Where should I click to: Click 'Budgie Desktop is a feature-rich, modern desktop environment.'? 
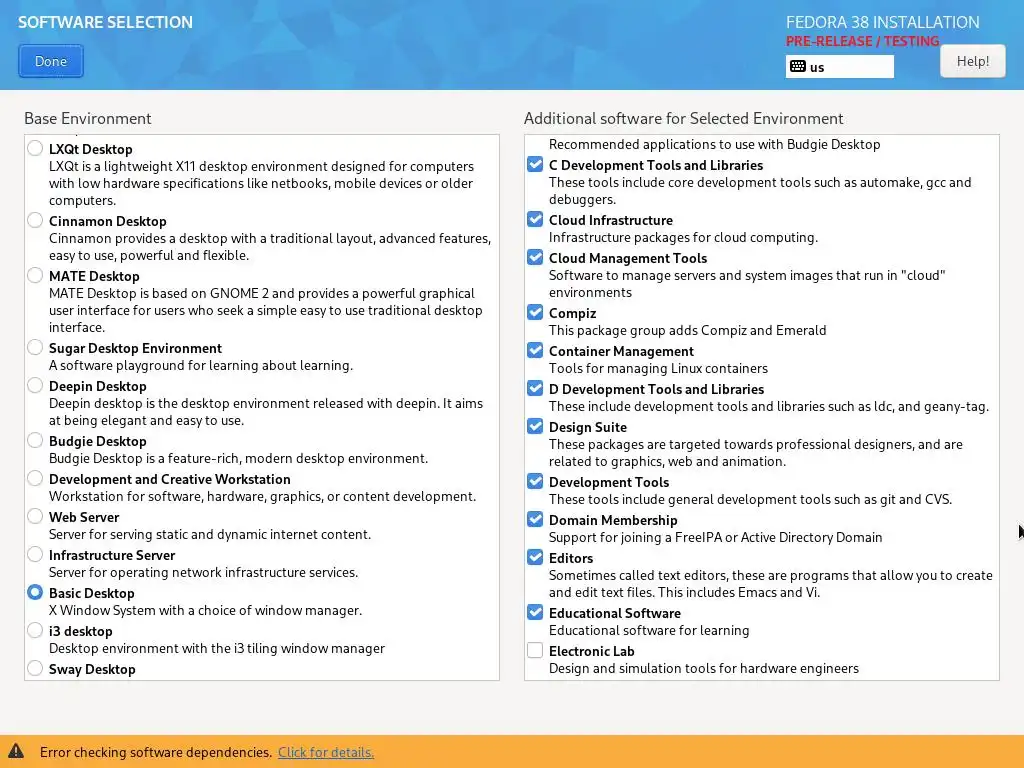238,458
